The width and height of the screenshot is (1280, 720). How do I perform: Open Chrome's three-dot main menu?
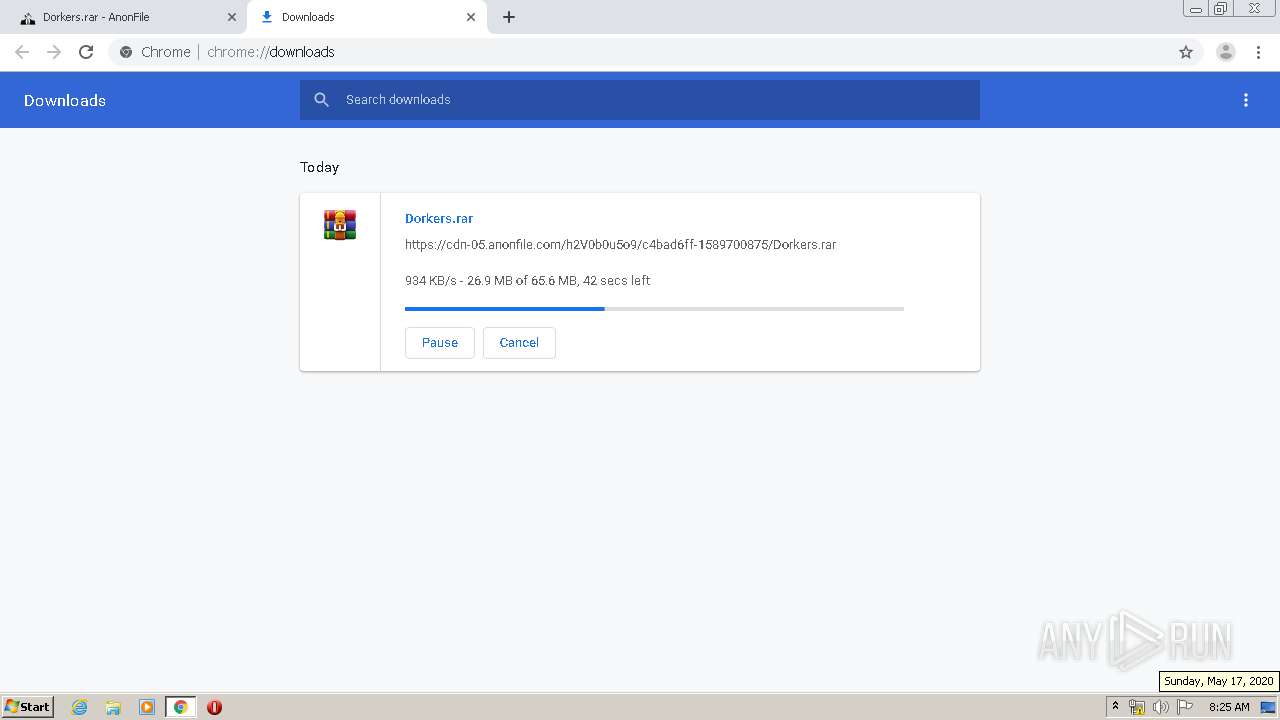1258,52
